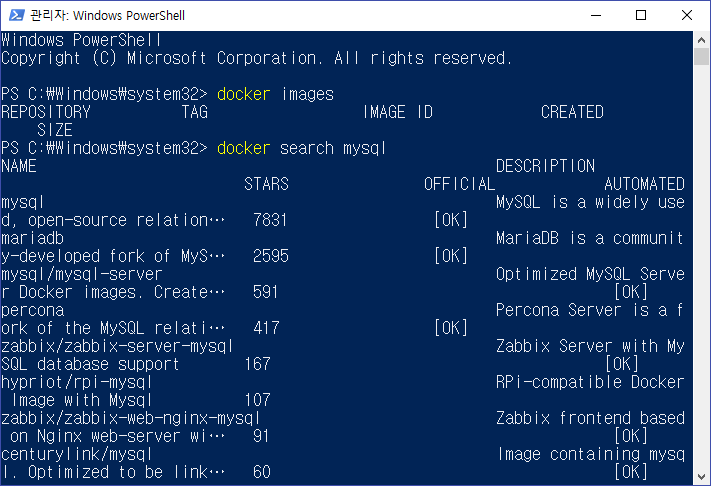The image size is (711, 486).
Task: Click the NAME column header
Action: (19, 166)
